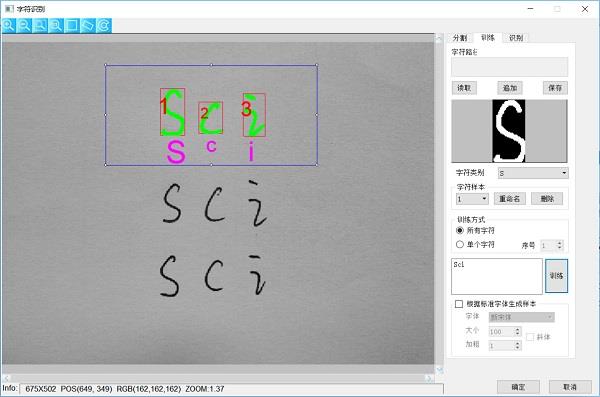Click the 追加 button

(x=510, y=88)
